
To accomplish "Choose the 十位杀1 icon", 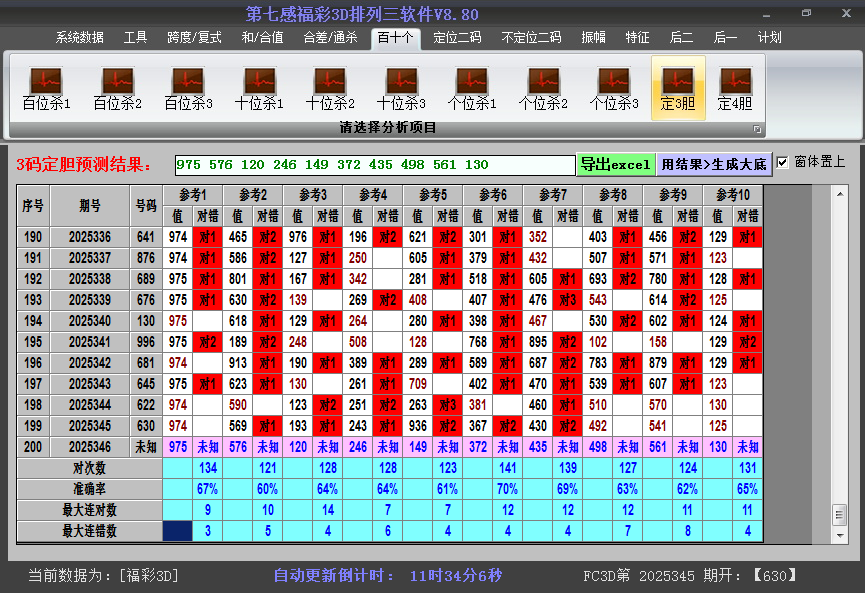I will tap(259, 88).
